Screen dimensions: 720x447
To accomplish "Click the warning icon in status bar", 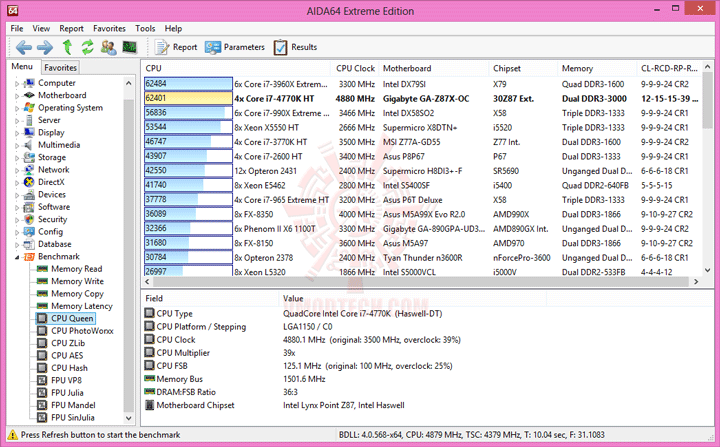I will click(13, 435).
